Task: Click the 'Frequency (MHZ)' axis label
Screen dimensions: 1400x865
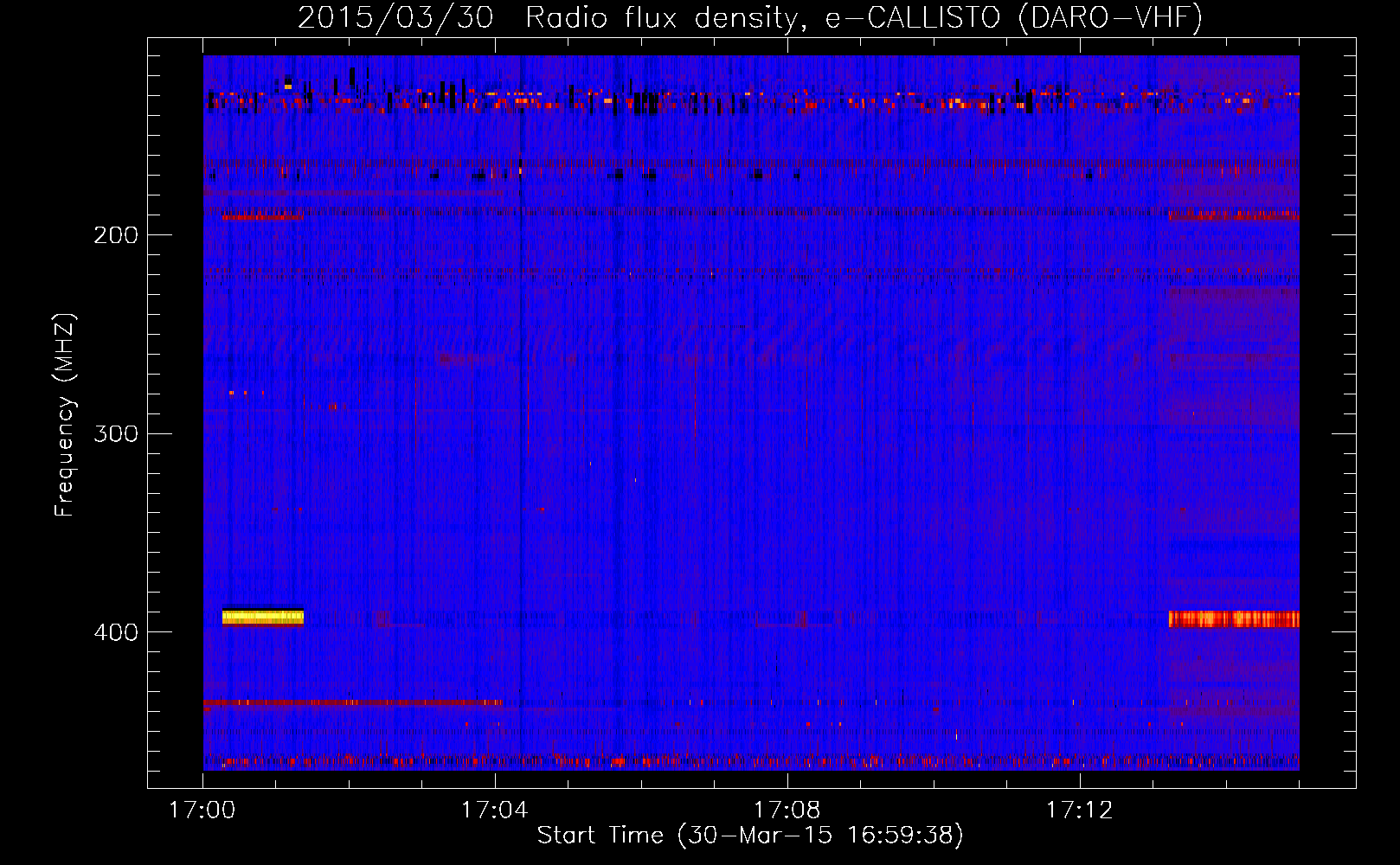Action: (65, 415)
